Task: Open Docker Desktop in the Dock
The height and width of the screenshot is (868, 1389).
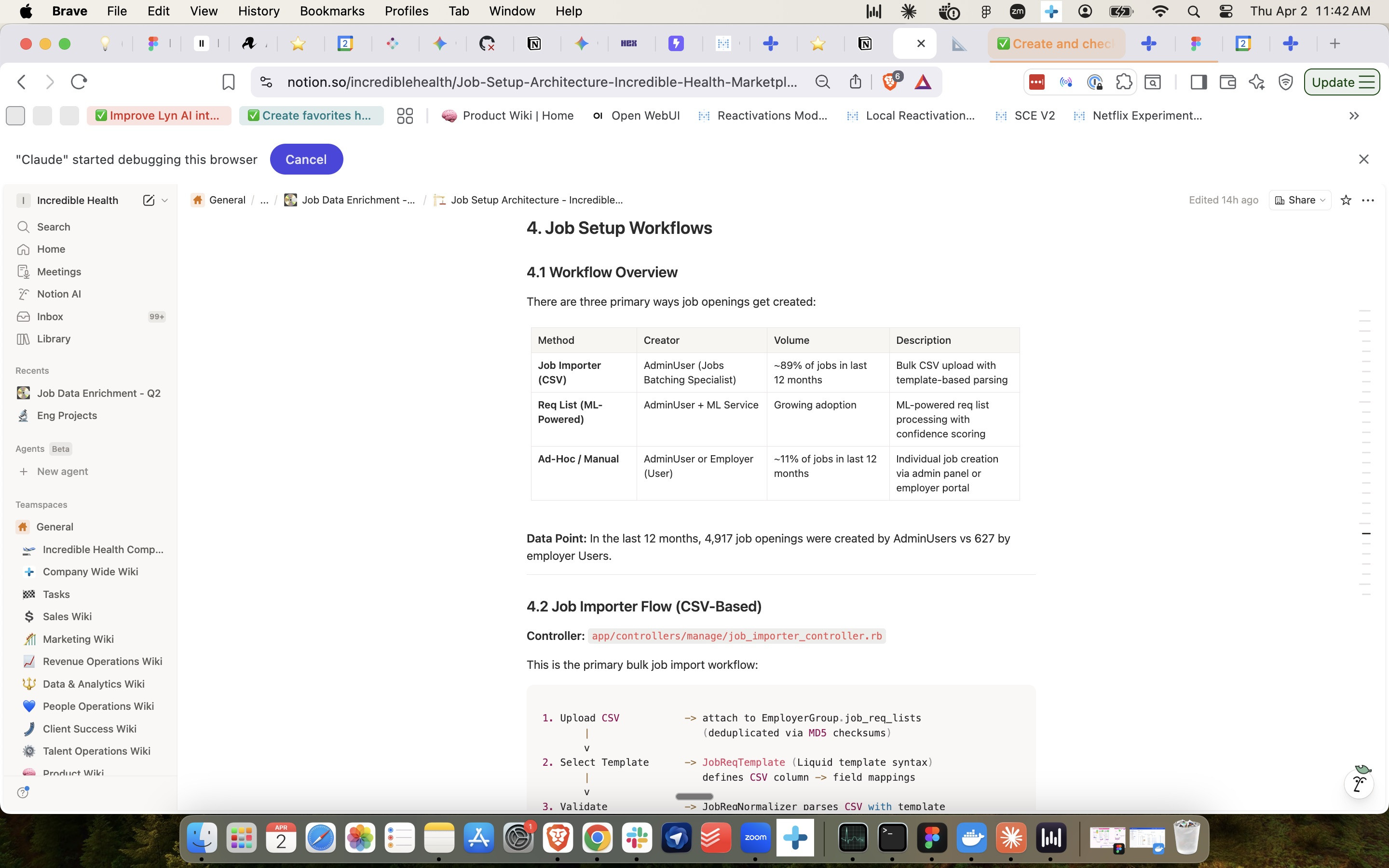Action: 971,838
